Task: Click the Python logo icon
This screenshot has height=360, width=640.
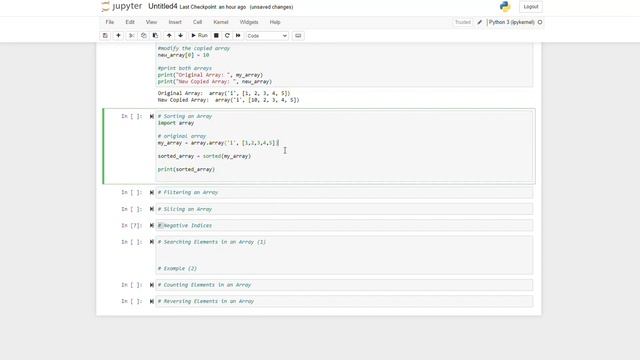Action: click(505, 7)
